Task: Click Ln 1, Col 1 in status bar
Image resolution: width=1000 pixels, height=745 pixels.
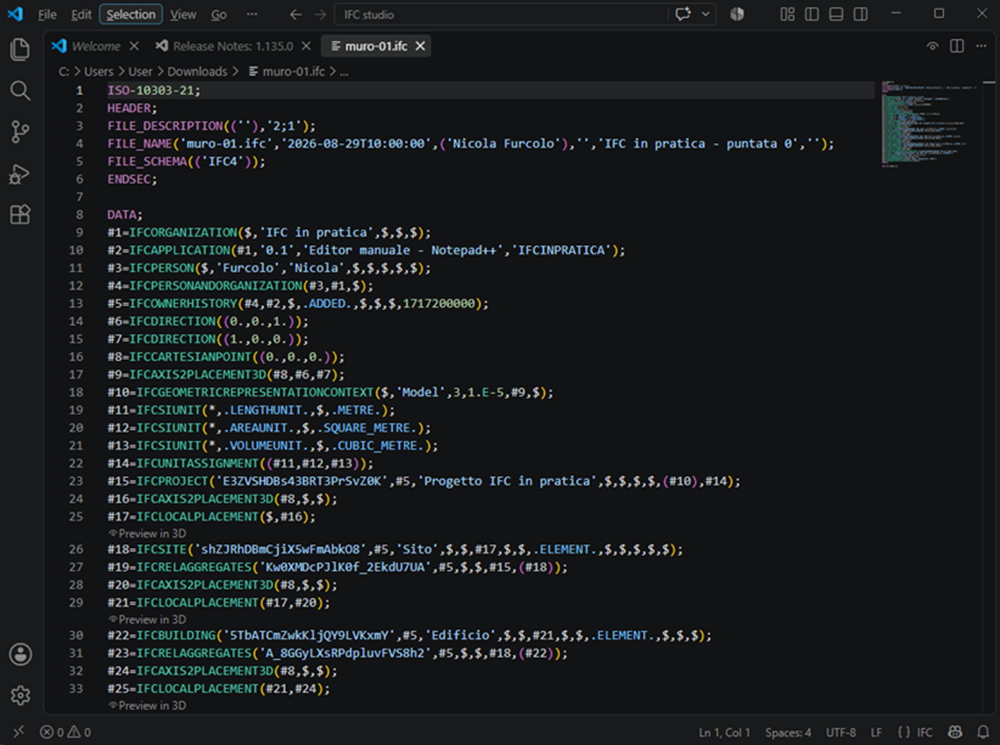Action: (724, 732)
